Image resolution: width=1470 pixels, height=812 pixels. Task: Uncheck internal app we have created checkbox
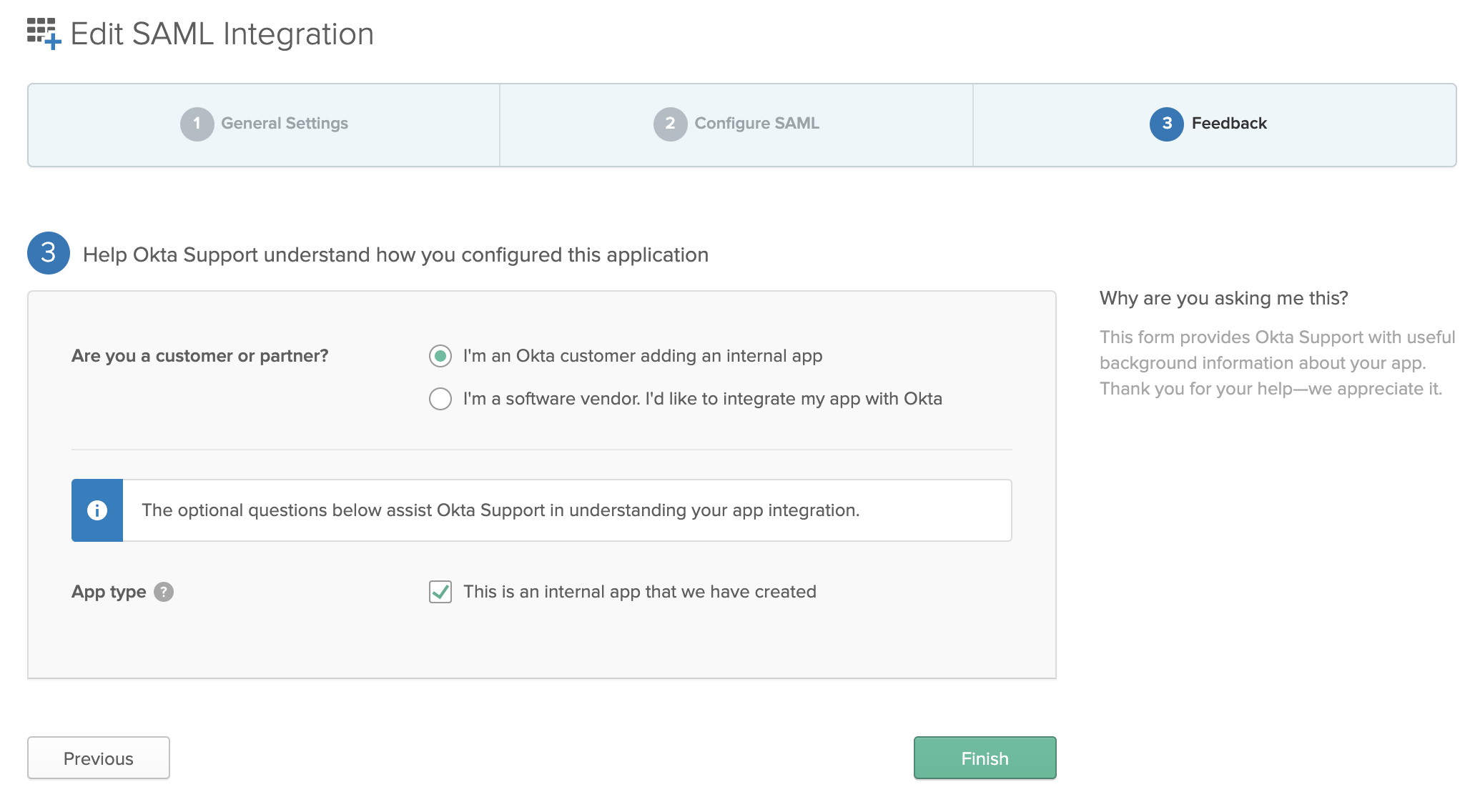tap(440, 592)
